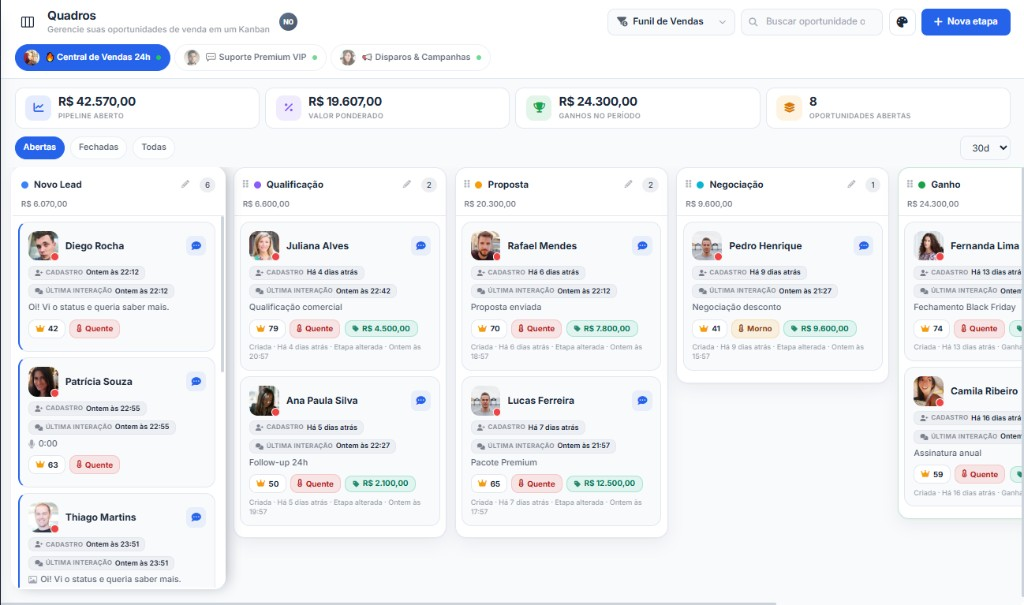The width and height of the screenshot is (1024, 605).
Task: Click Pedro Henrique profile photo
Action: 707,246
